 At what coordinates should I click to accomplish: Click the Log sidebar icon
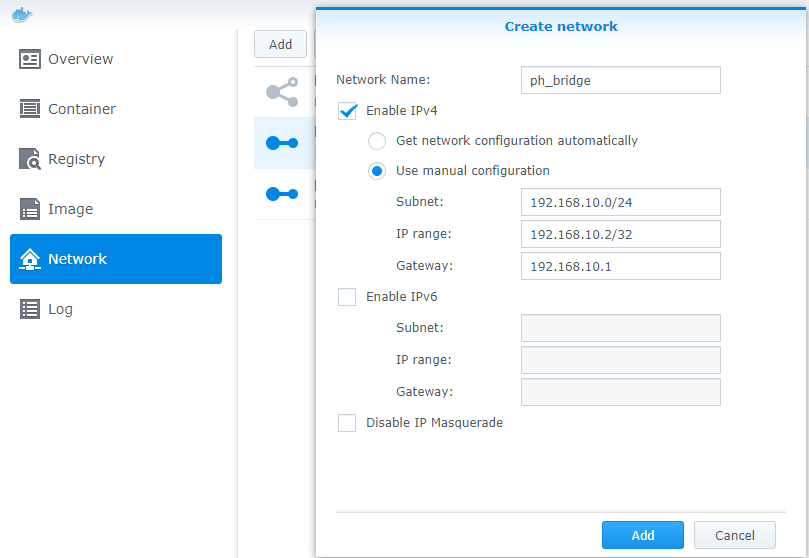30,309
